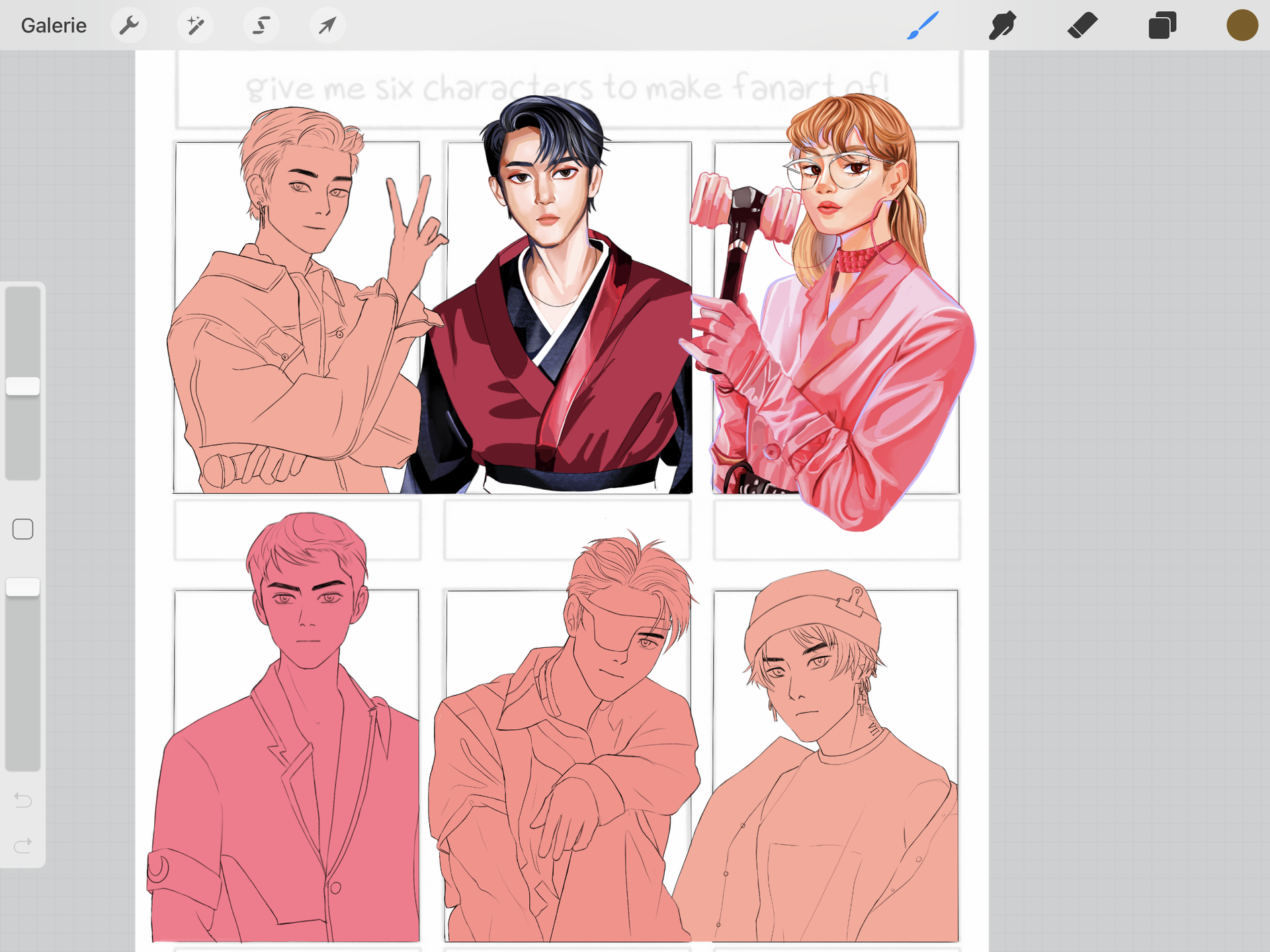The height and width of the screenshot is (952, 1270).
Task: Click the brush size slider handle
Action: 23,386
